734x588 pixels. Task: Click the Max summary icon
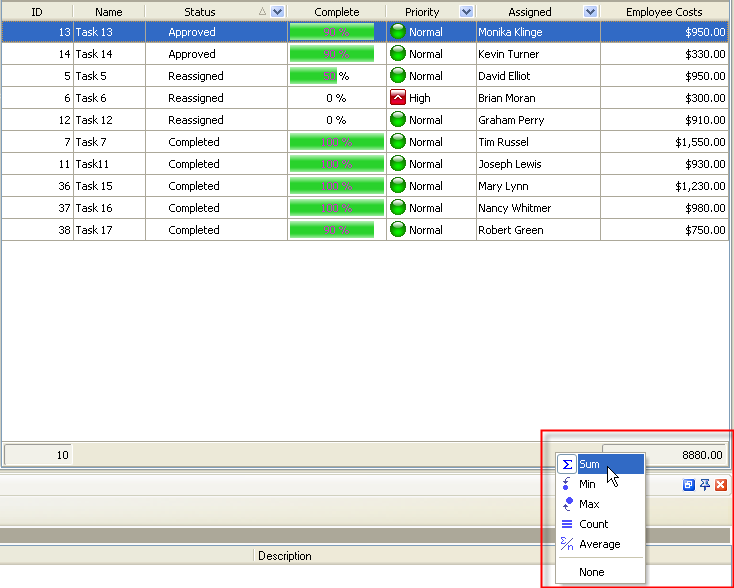click(567, 504)
